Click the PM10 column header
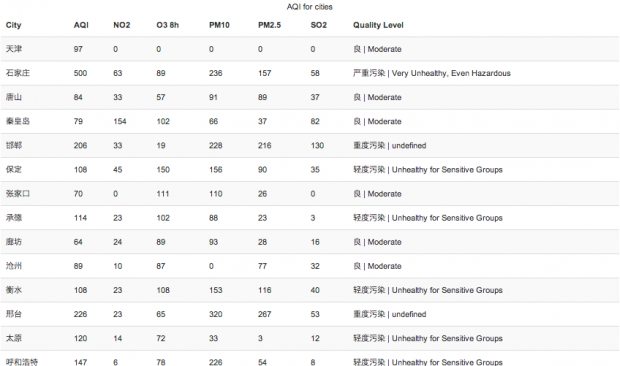620x366 pixels. click(x=219, y=25)
